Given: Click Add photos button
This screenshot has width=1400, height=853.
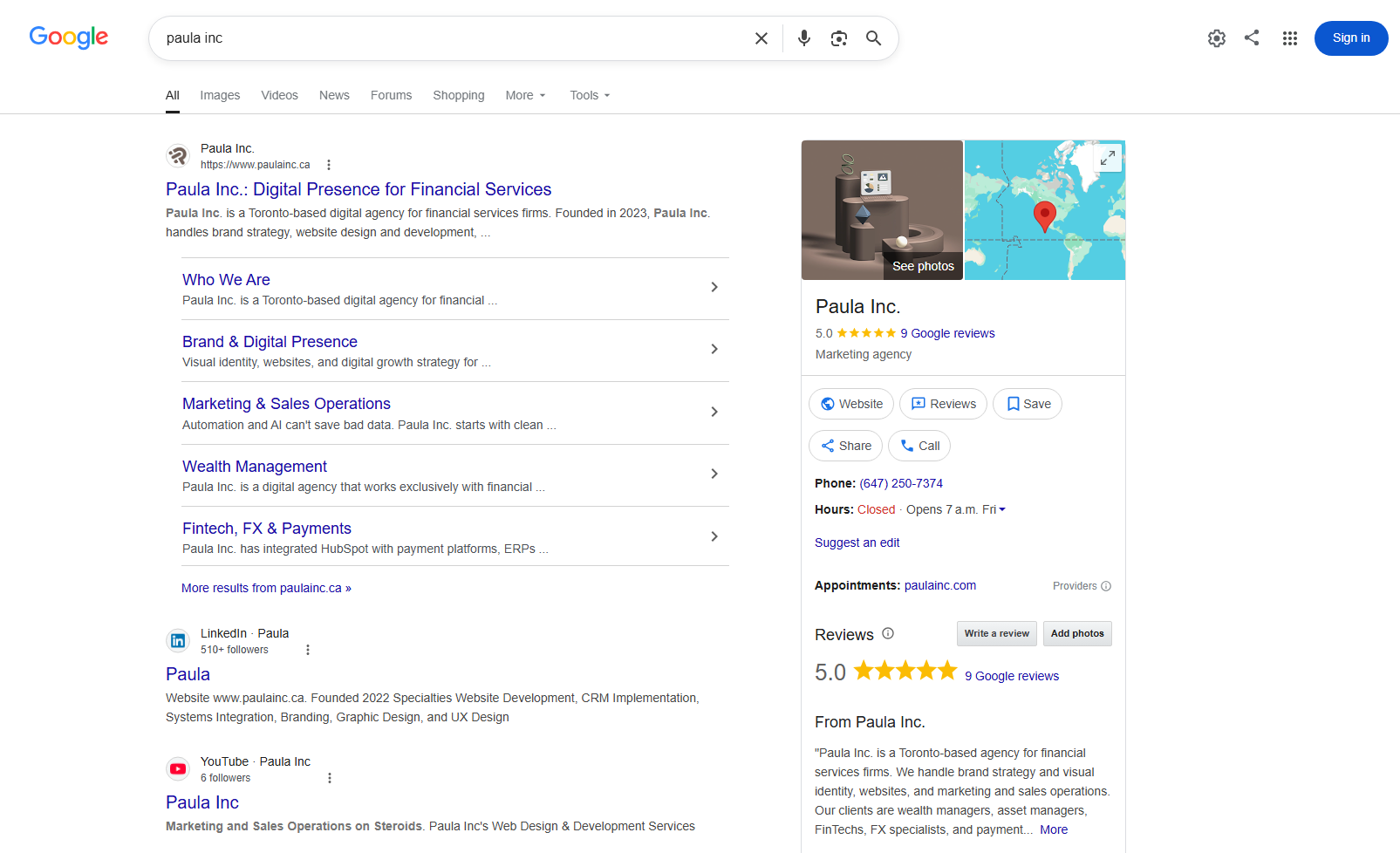Looking at the screenshot, I should 1077,634.
